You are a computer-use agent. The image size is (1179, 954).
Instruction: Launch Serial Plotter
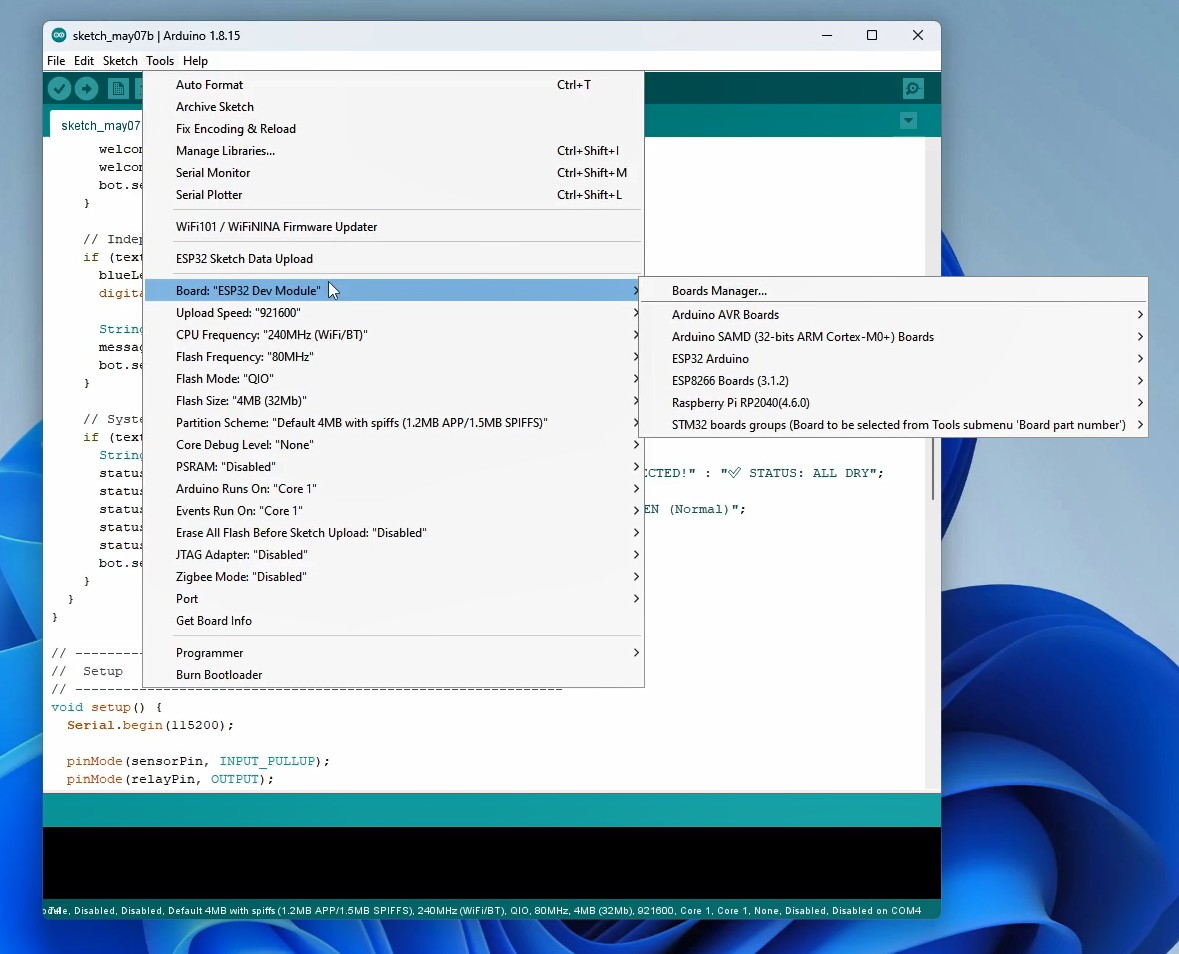click(x=393, y=195)
